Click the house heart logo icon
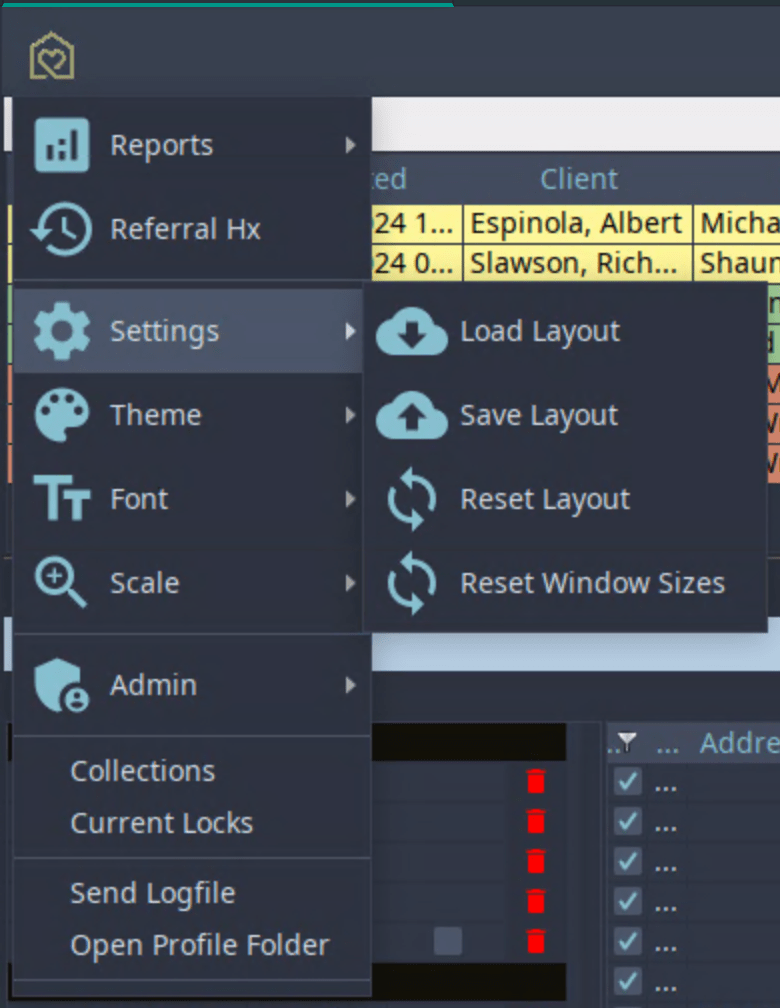The width and height of the screenshot is (780, 1008). tap(52, 56)
